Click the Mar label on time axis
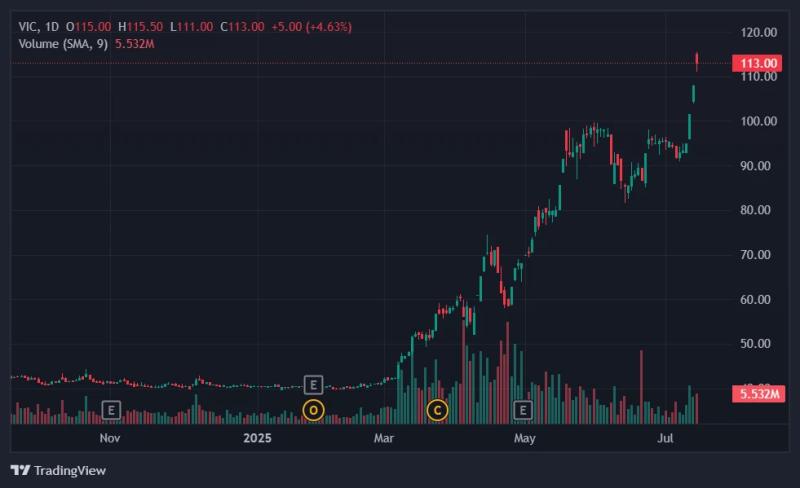Viewport: 800px width, 488px height. pyautogui.click(x=384, y=438)
